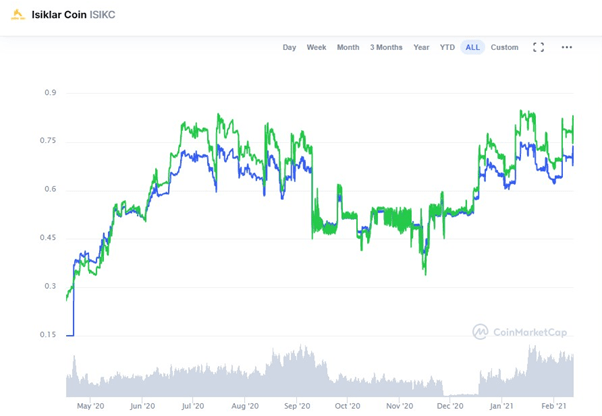The width and height of the screenshot is (602, 416).
Task: Click the 0.45 y-axis label
Action: point(48,238)
